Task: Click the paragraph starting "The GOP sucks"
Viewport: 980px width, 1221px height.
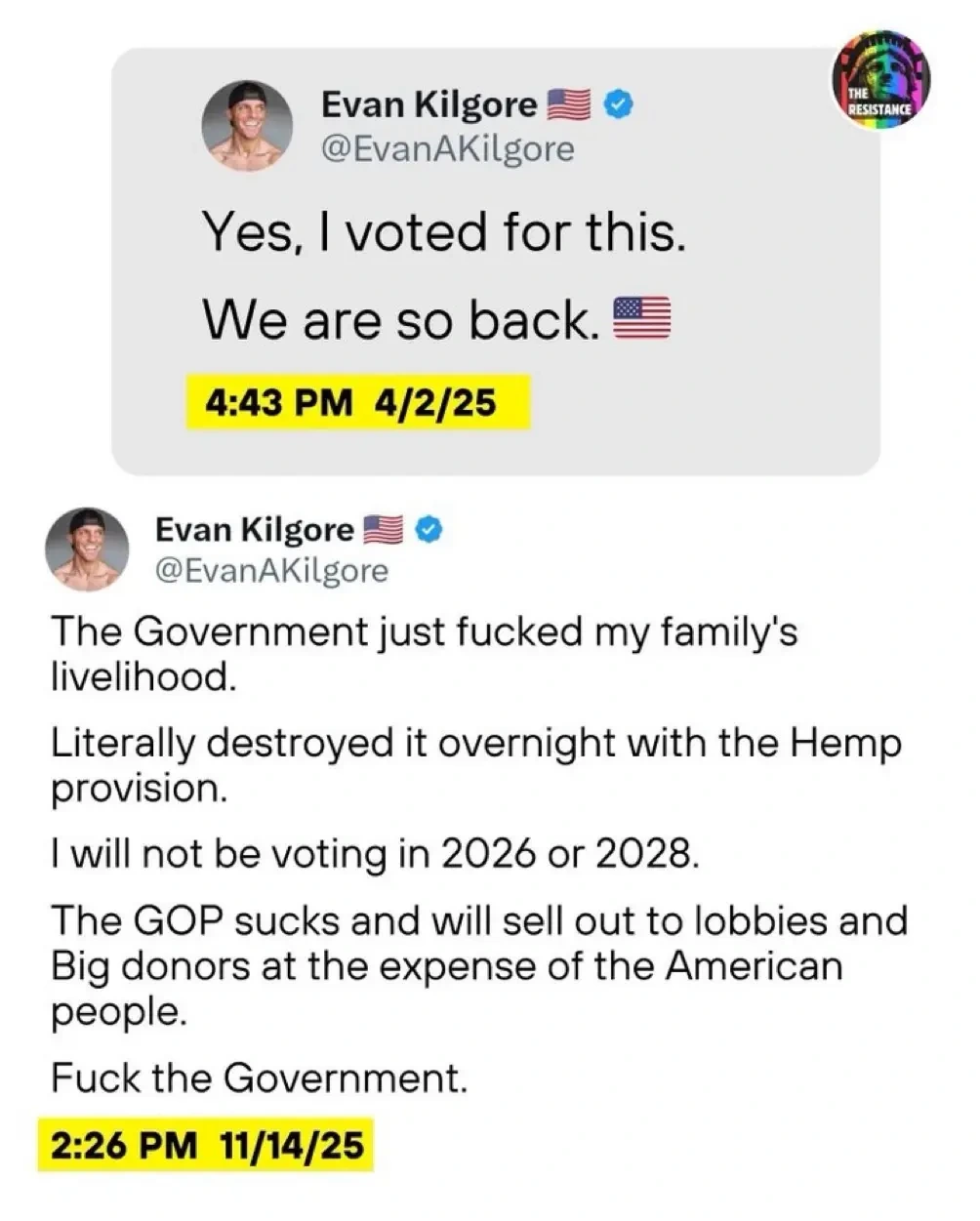Action: tap(478, 965)
